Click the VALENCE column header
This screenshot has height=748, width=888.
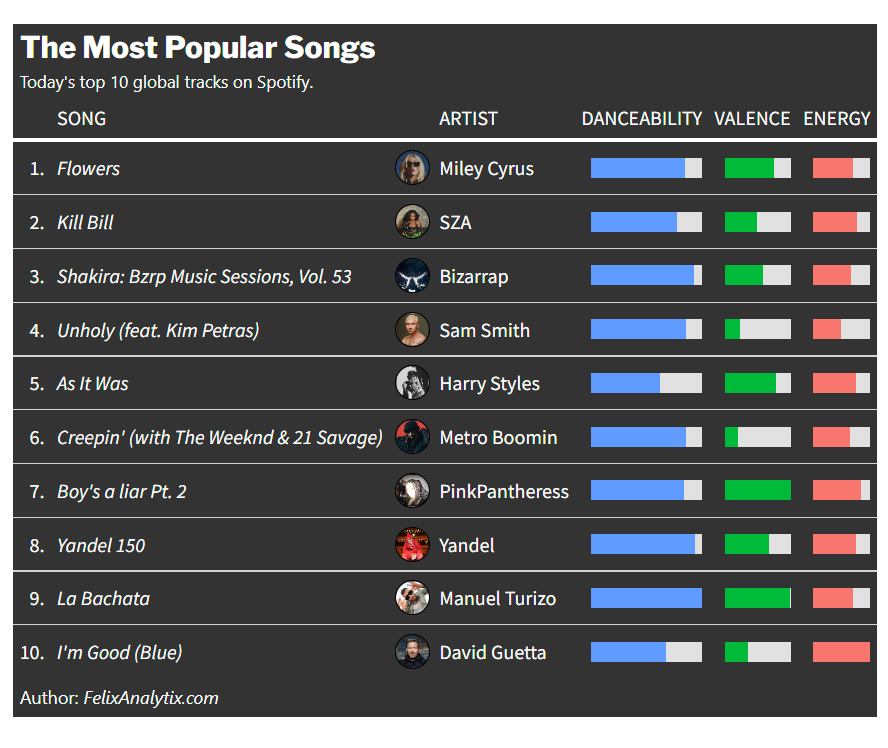point(752,118)
